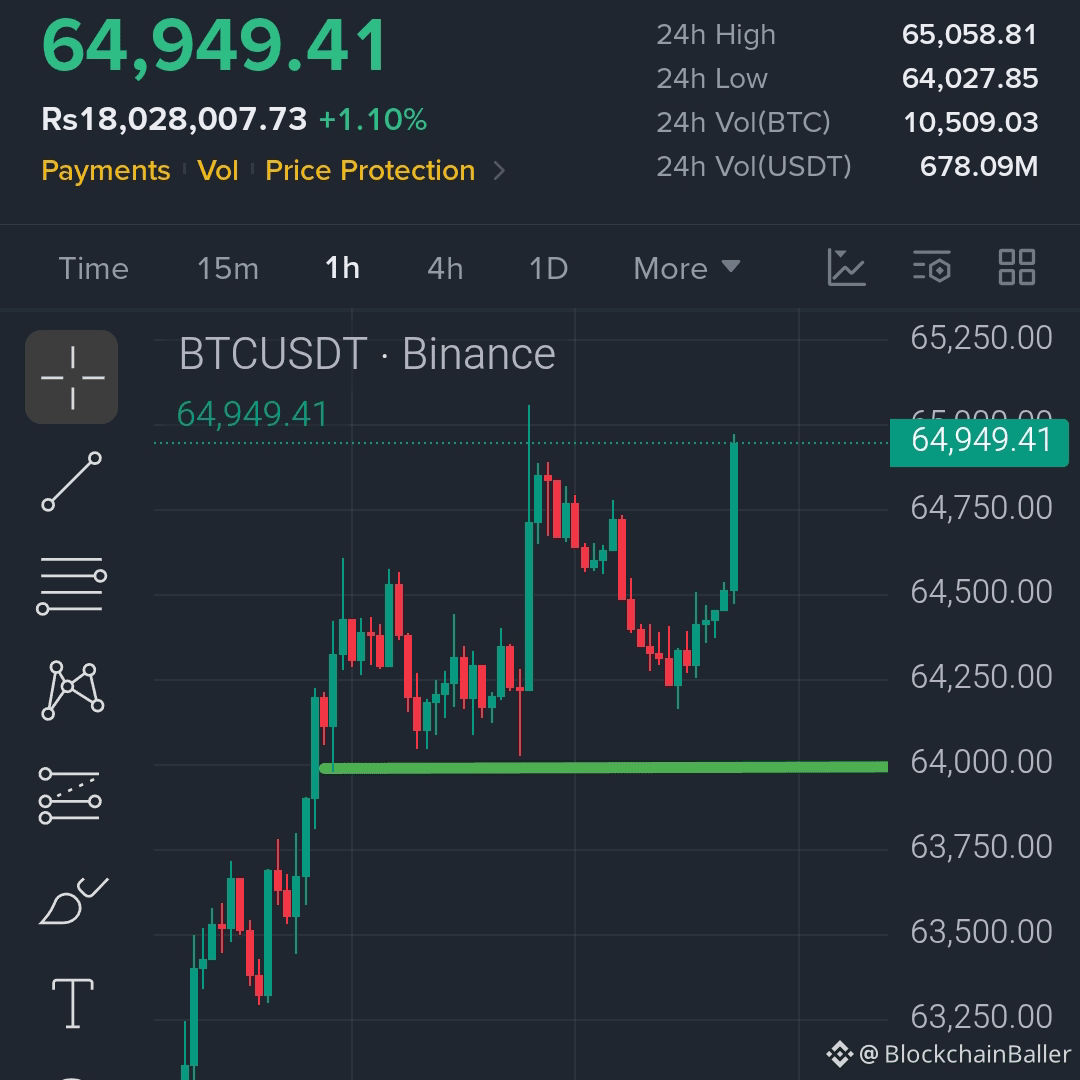Screen dimensions: 1080x1080
Task: Click the 65,250.00 axis label
Action: [x=981, y=338]
